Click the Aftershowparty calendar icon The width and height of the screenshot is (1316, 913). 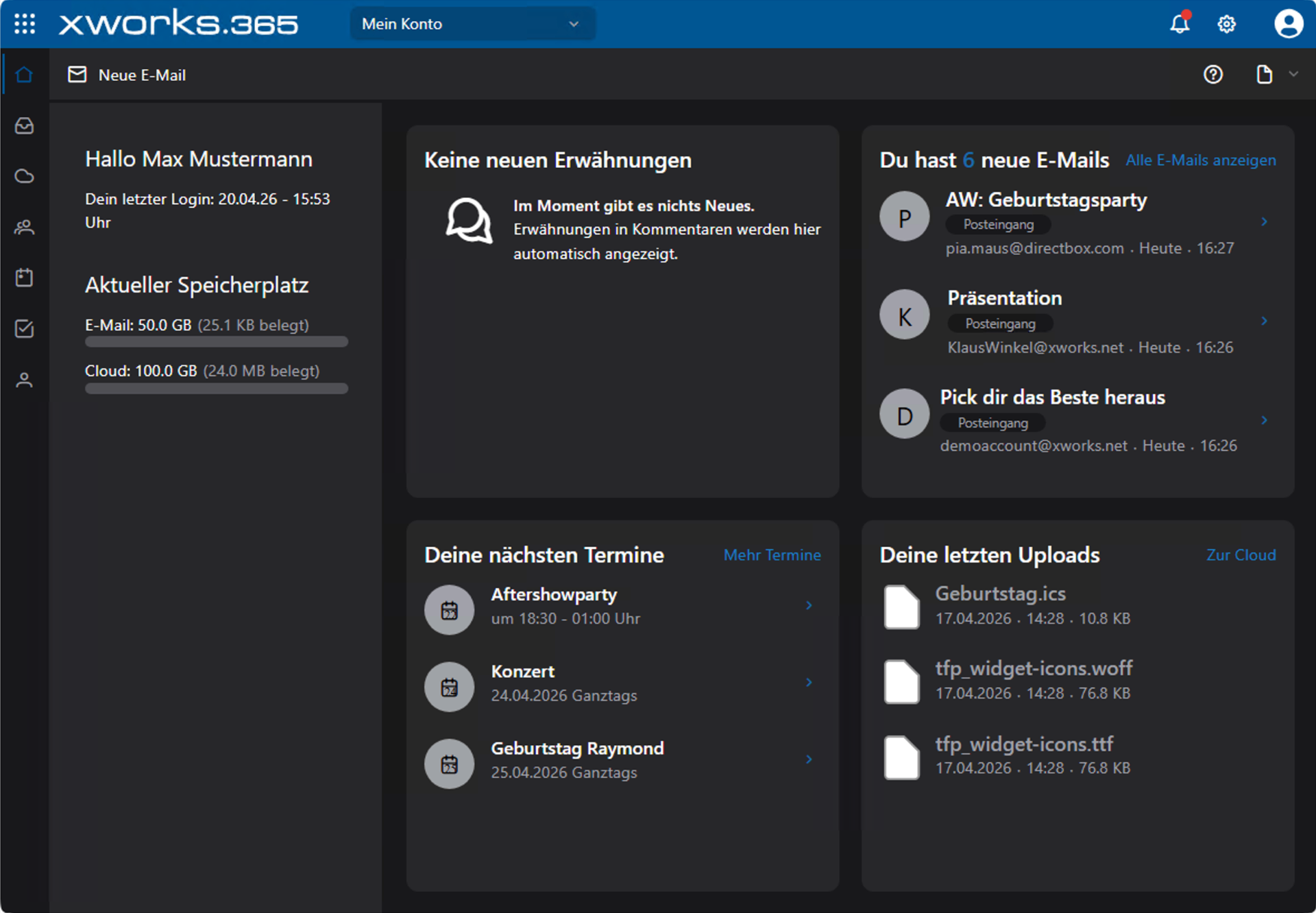coord(449,609)
